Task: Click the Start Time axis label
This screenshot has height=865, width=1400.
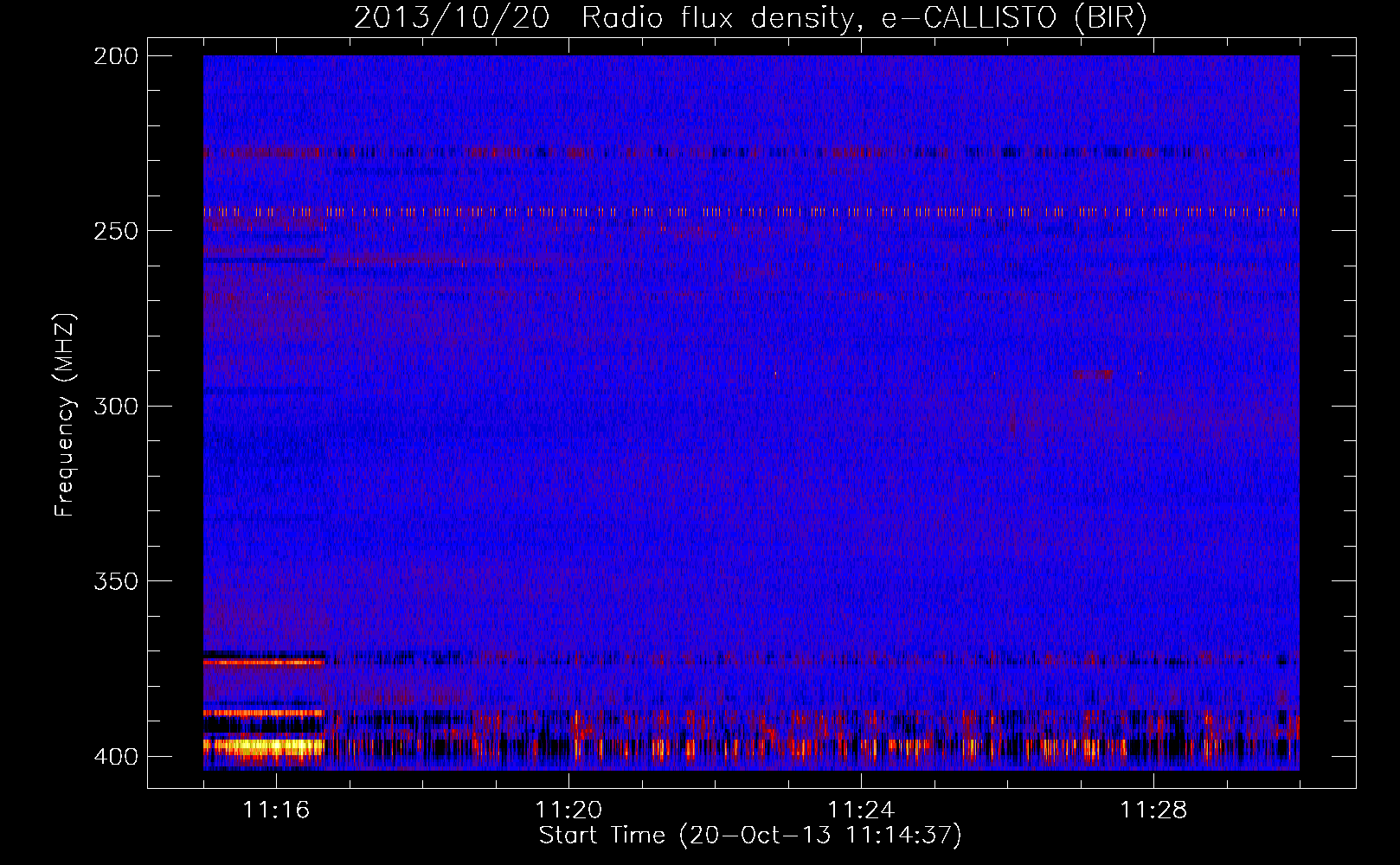Action: click(x=750, y=836)
